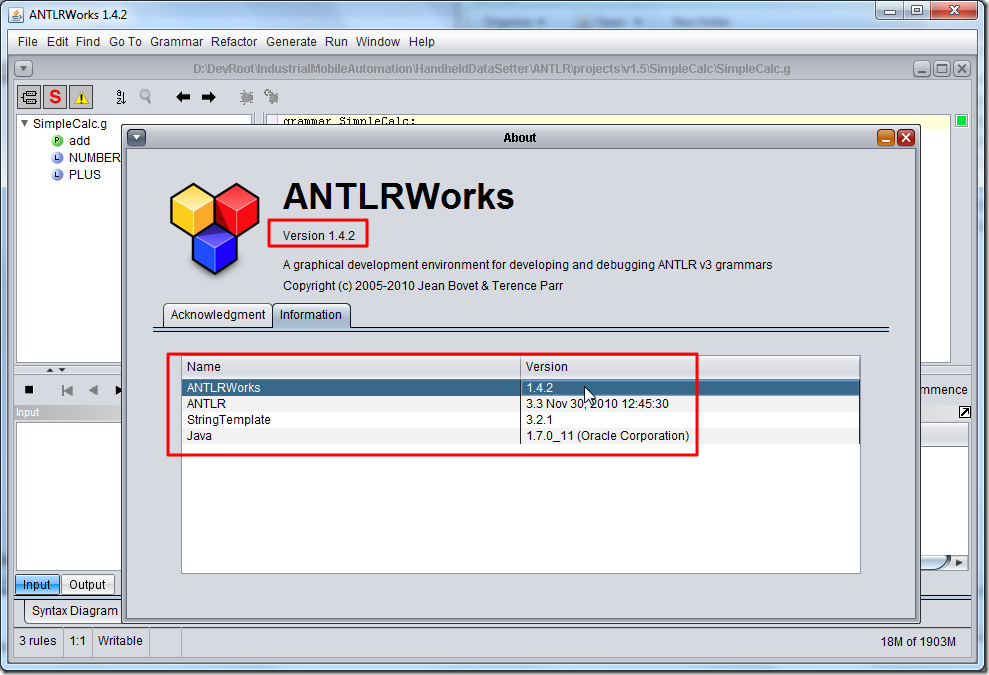Open the Find menu
The image size is (989, 675).
88,42
